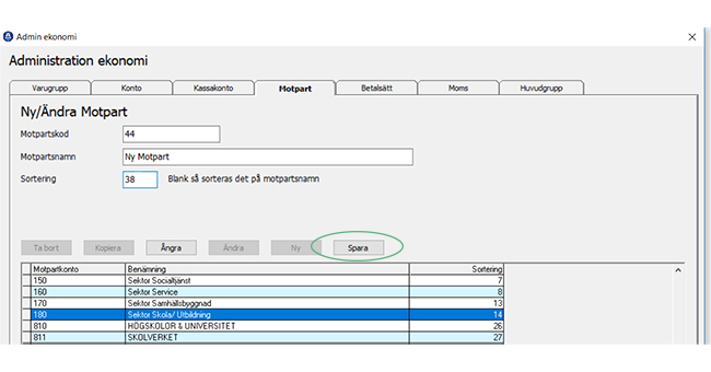Image resolution: width=711 pixels, height=372 pixels.
Task: Click the Ta bort button
Action: [46, 248]
